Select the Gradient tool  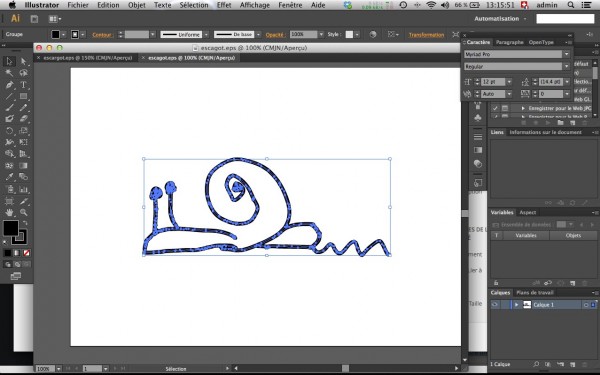(24, 166)
